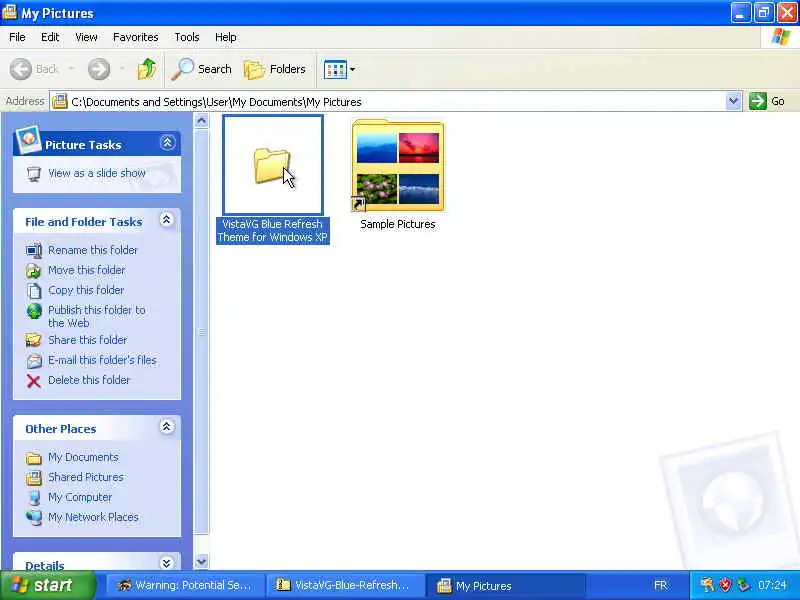
Task: Click the globe Publish icon
Action: pyautogui.click(x=34, y=311)
